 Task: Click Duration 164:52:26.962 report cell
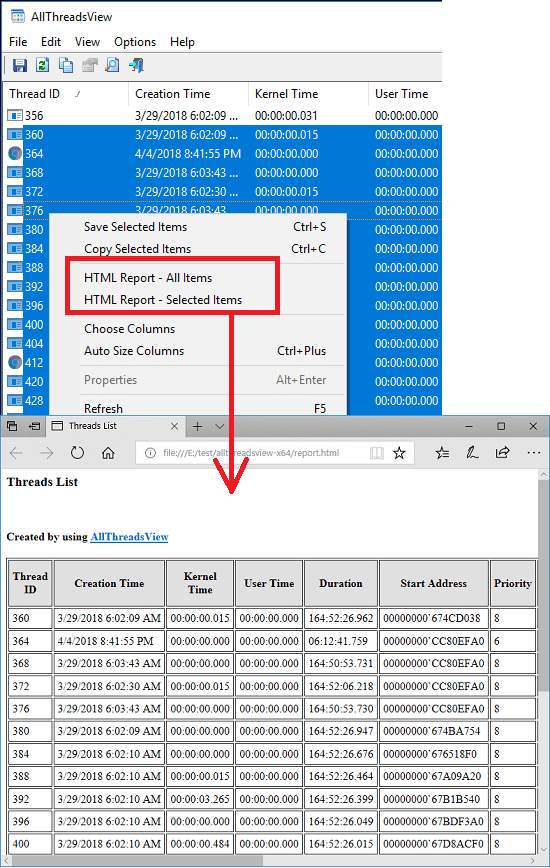coord(341,618)
